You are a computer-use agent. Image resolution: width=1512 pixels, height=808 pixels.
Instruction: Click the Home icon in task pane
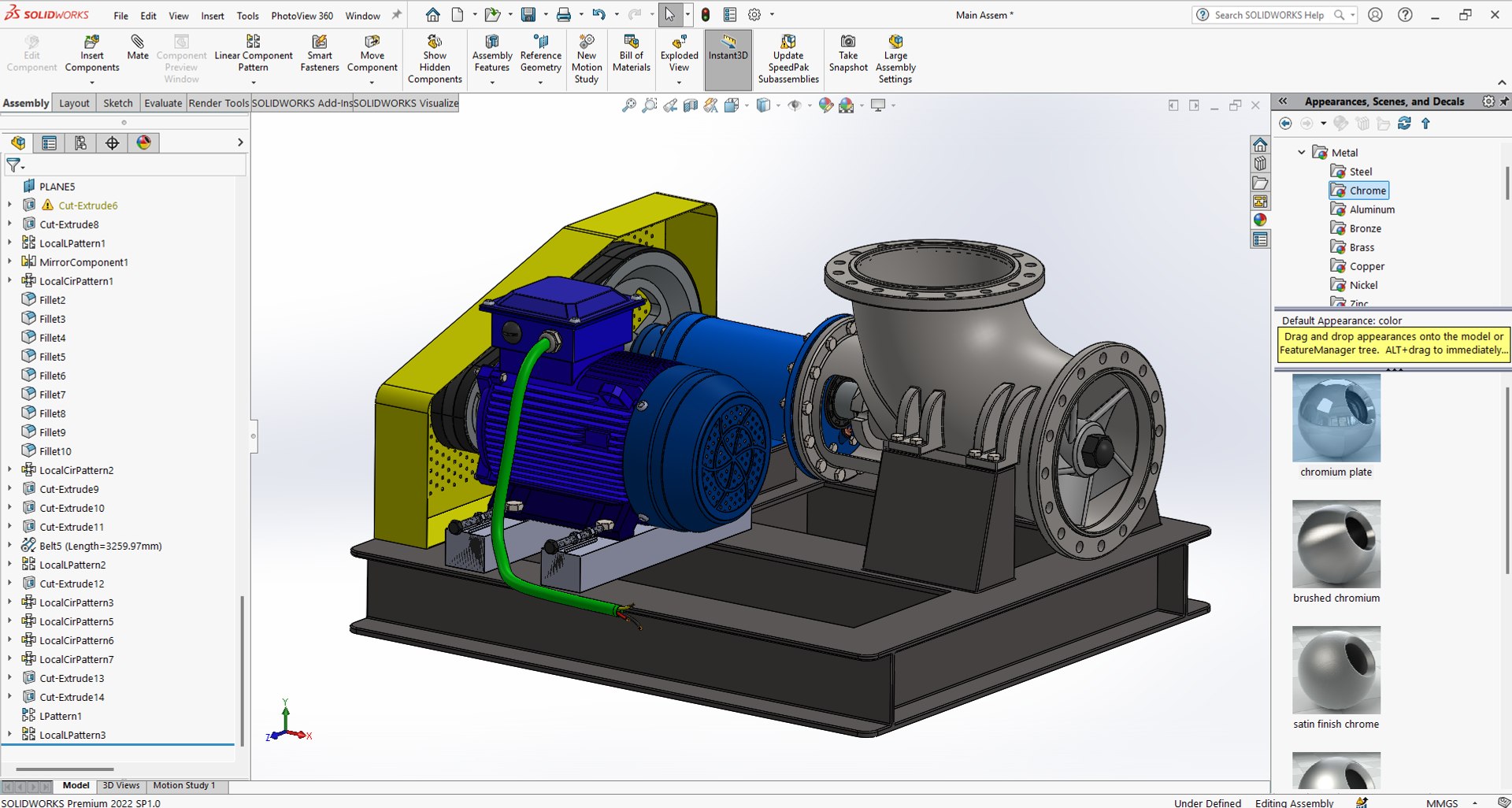pos(1260,145)
